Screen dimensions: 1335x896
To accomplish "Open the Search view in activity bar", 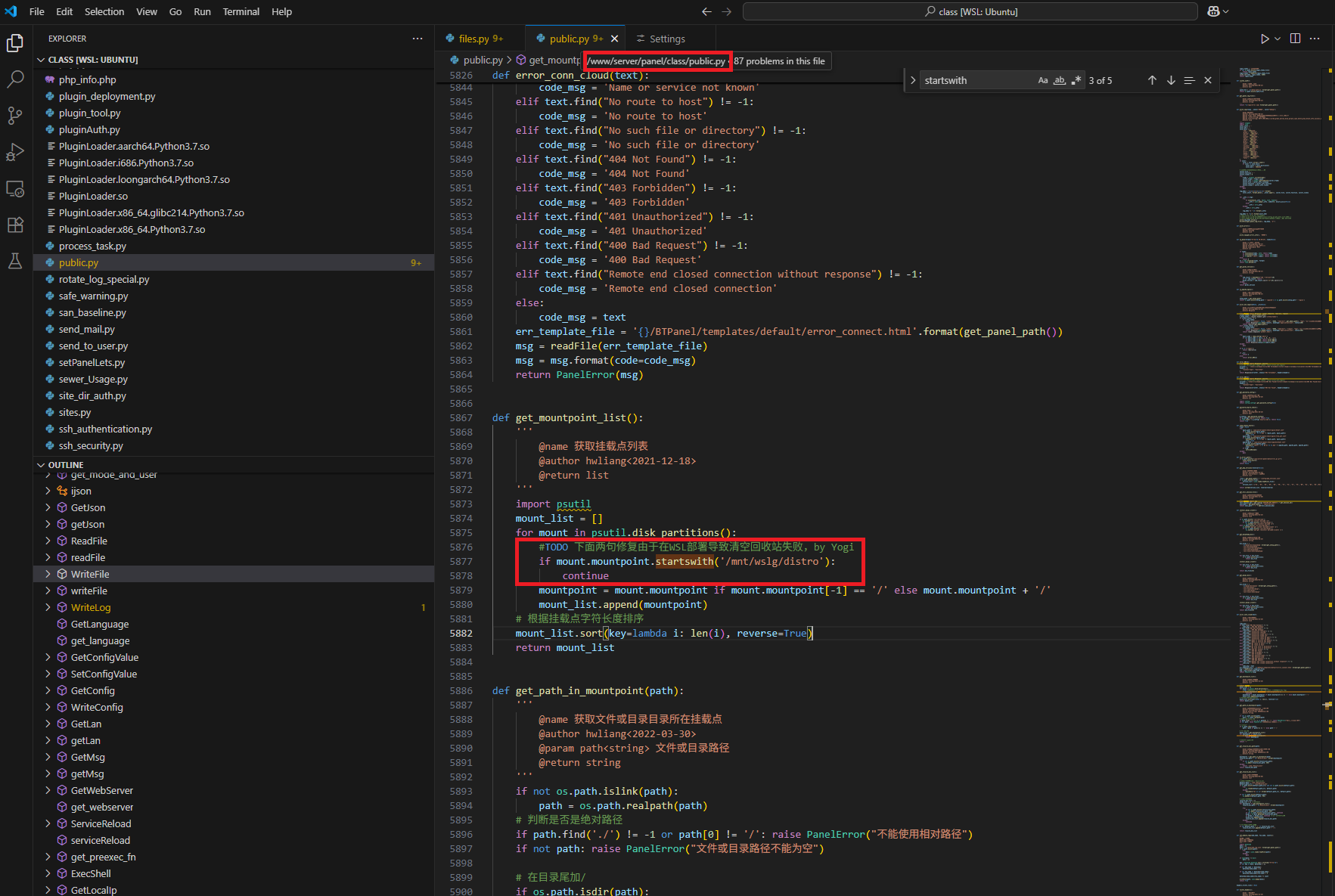I will click(x=15, y=79).
